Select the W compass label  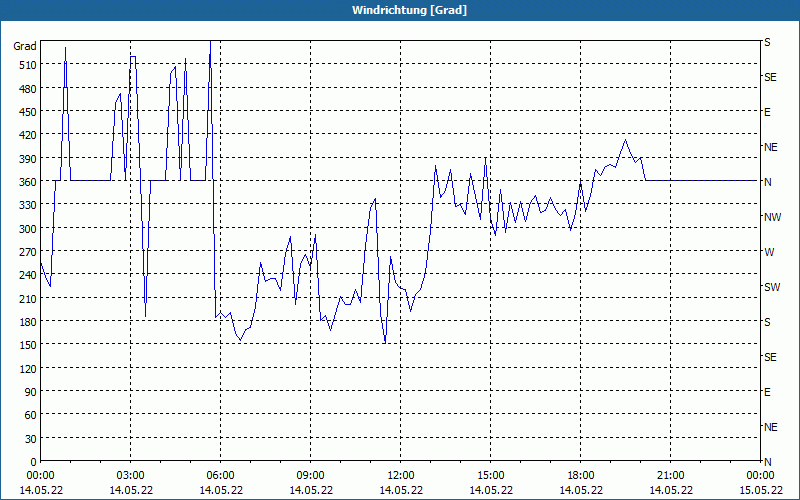click(769, 252)
